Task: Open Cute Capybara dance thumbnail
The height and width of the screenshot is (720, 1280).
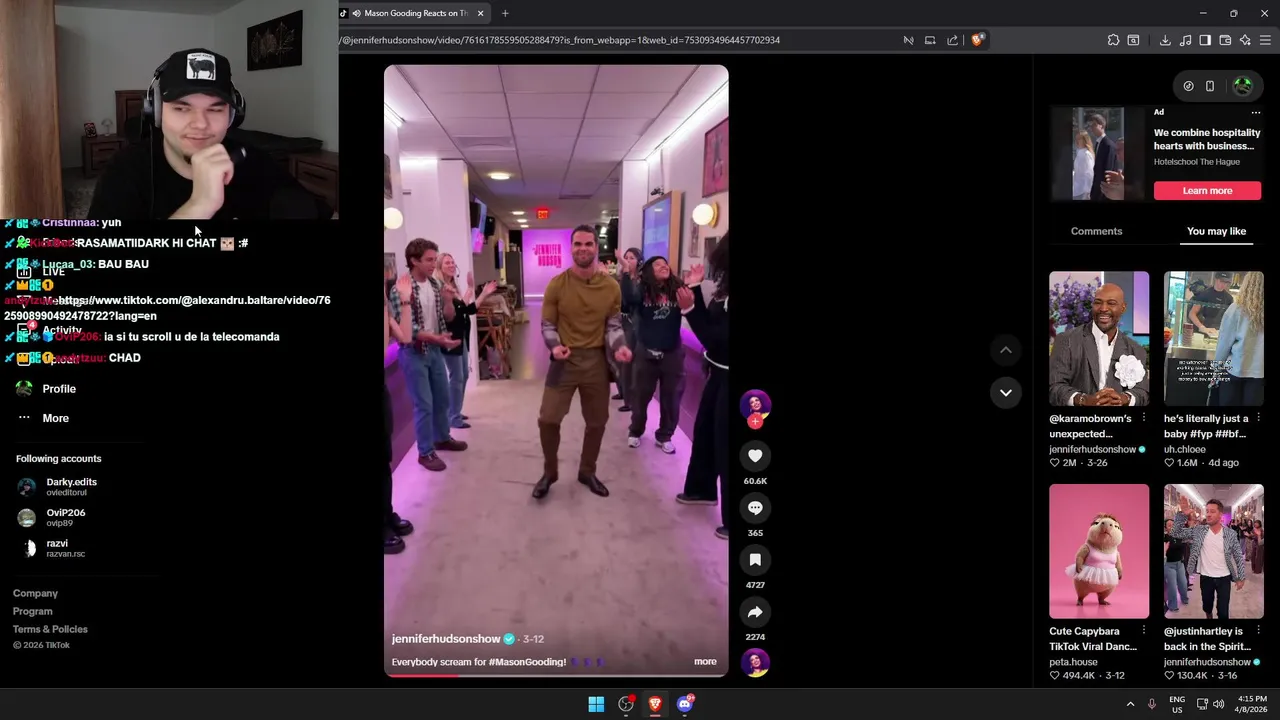Action: [x=1099, y=551]
